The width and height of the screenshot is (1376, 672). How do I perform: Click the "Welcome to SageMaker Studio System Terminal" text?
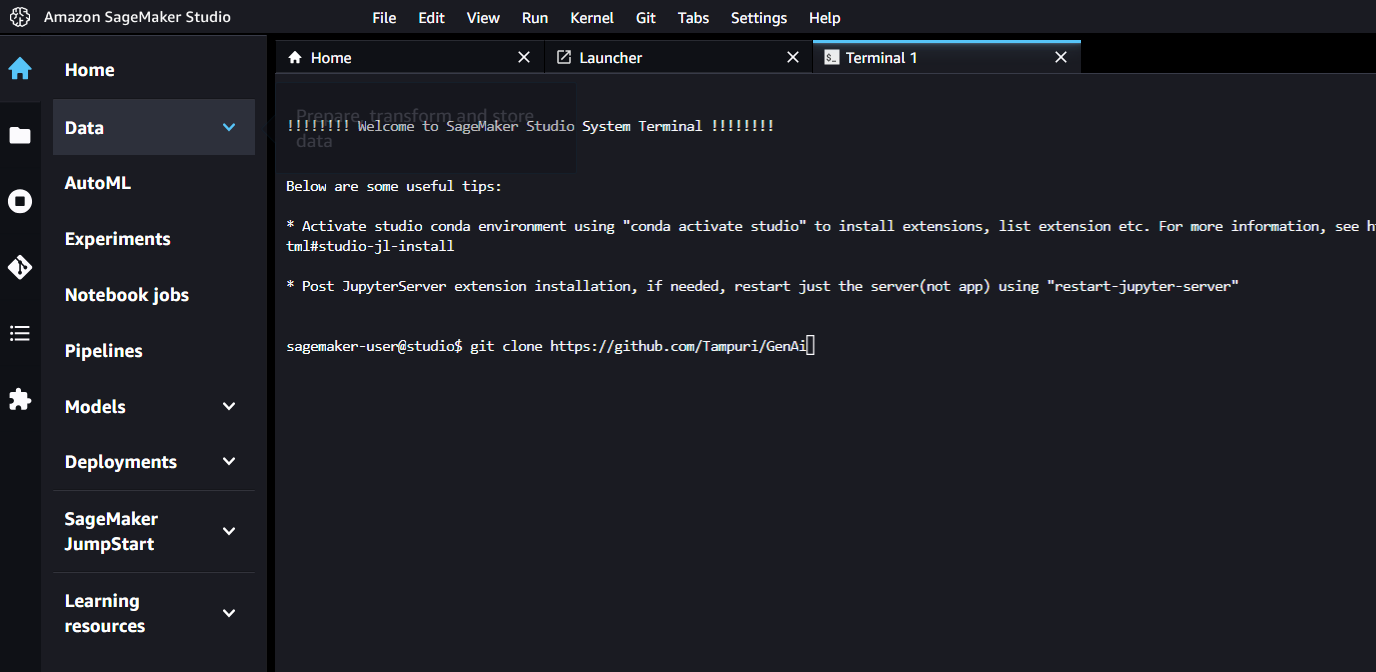click(530, 126)
